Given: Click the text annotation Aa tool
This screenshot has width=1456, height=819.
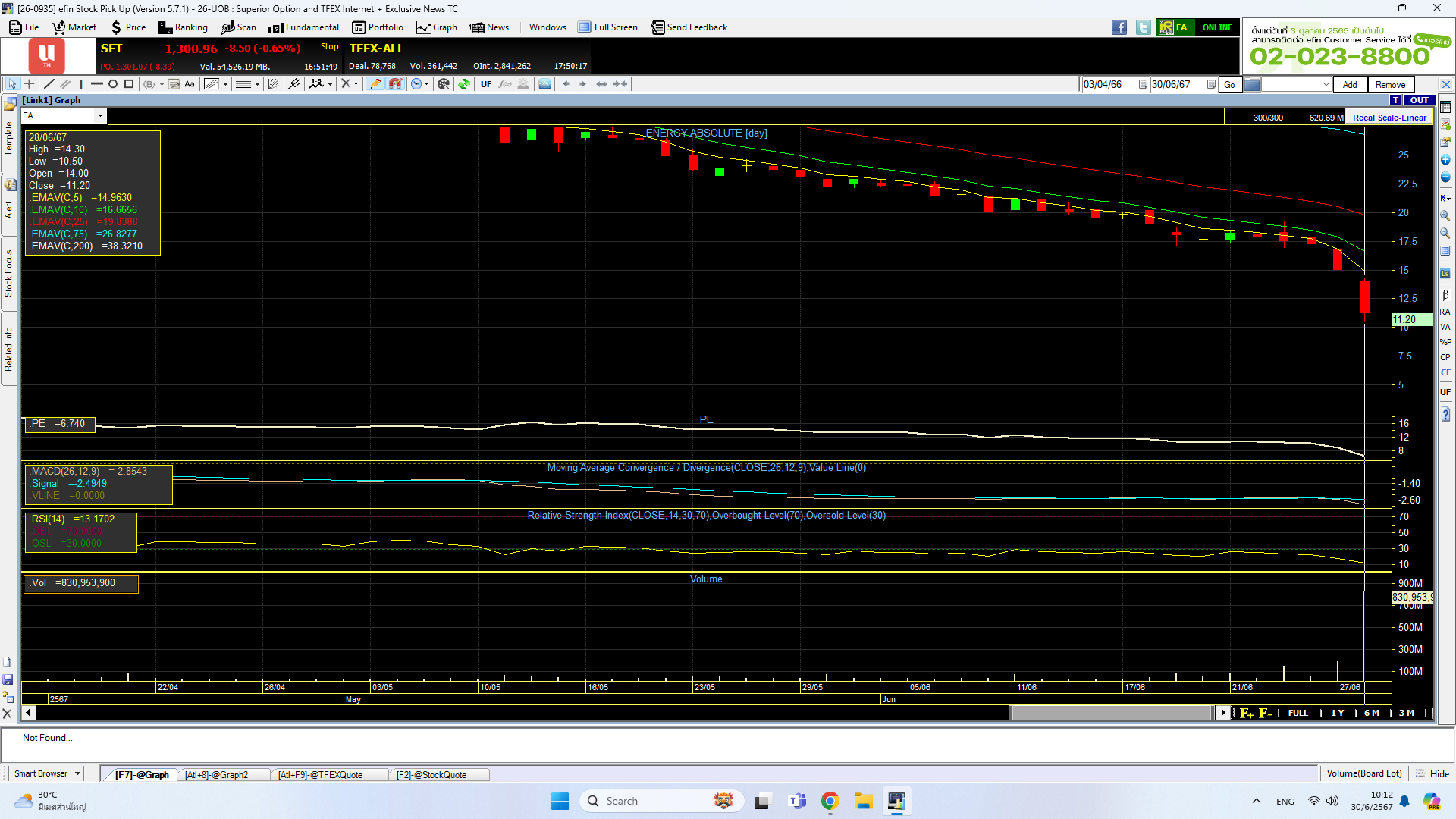Looking at the screenshot, I should pyautogui.click(x=190, y=84).
